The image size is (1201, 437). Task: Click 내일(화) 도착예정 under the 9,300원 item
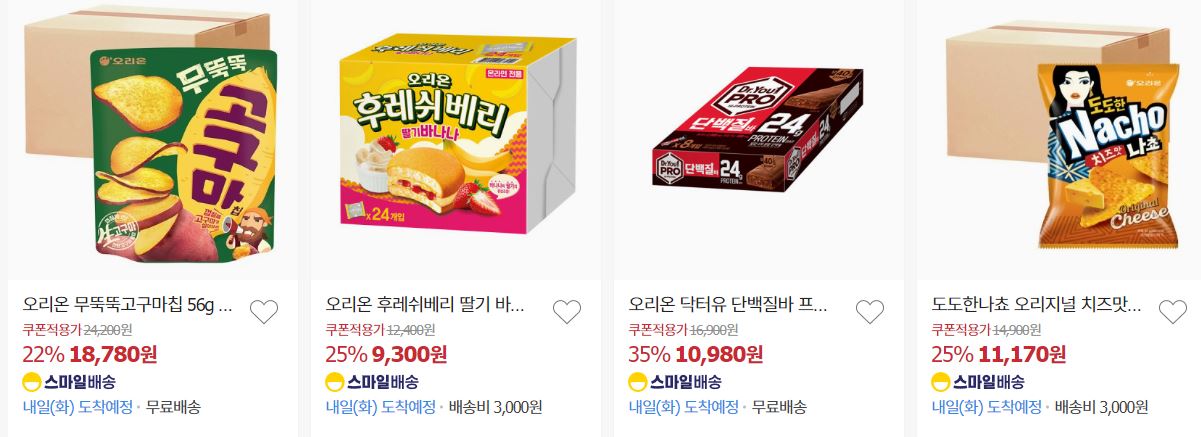(x=381, y=407)
